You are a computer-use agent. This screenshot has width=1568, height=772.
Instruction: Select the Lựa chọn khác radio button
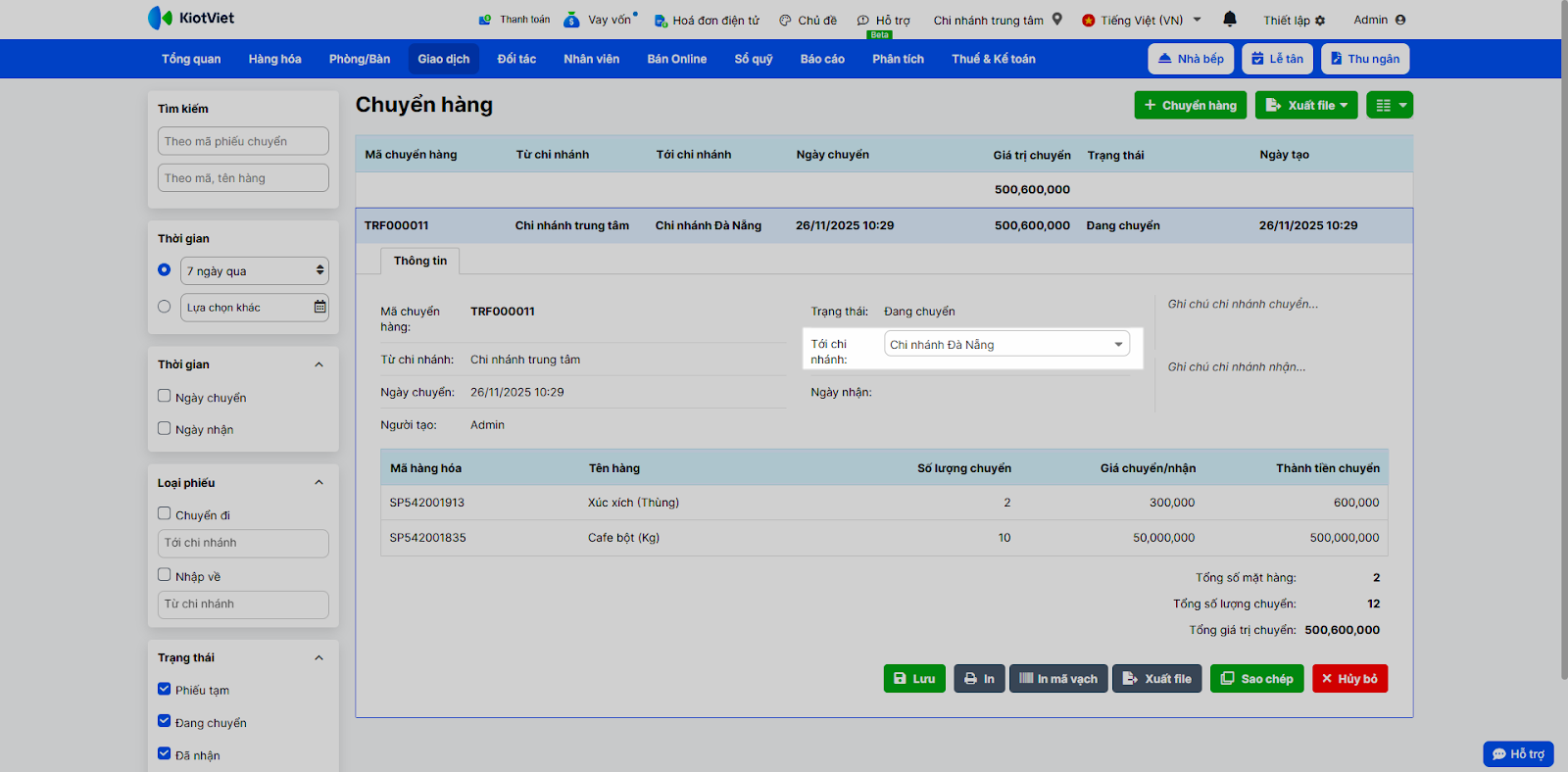[165, 307]
